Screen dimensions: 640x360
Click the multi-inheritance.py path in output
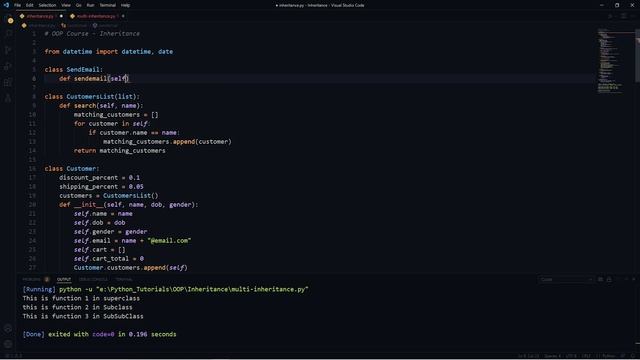click(202, 289)
